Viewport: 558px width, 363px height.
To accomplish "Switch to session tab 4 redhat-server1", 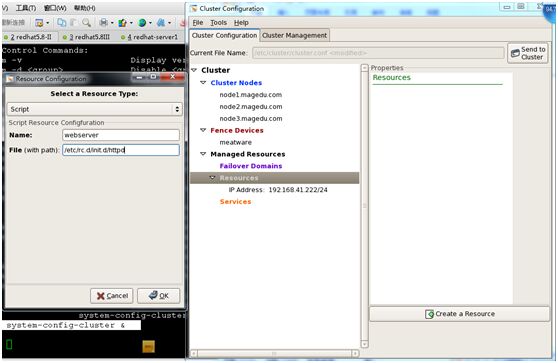I will (149, 37).
